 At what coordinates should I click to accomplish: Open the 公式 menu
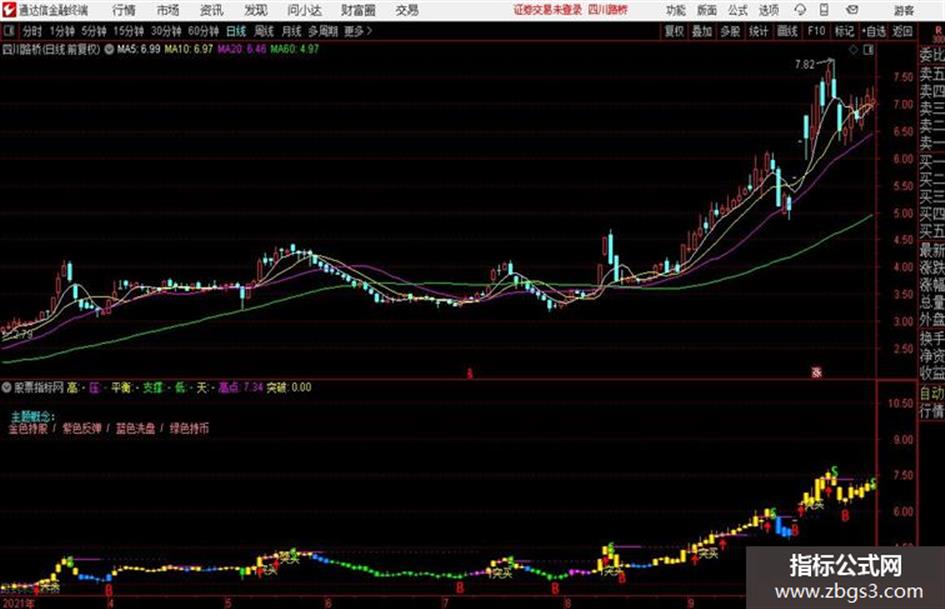(x=738, y=10)
